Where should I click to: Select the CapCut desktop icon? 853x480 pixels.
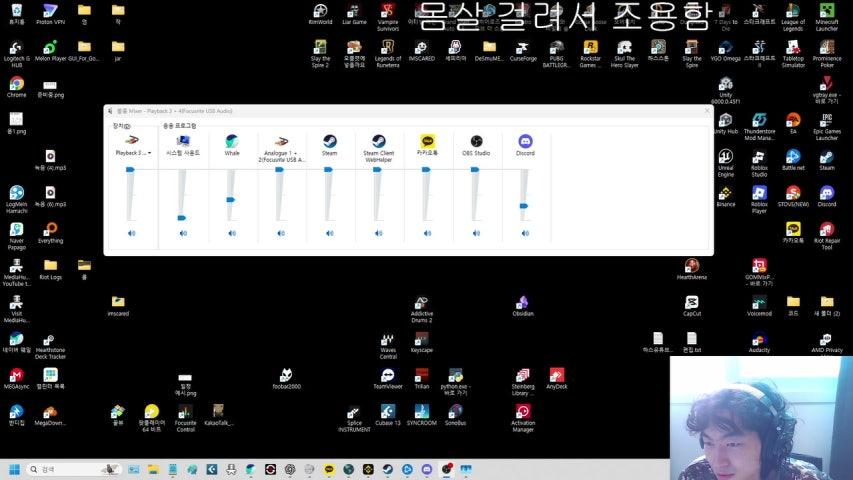pyautogui.click(x=691, y=306)
